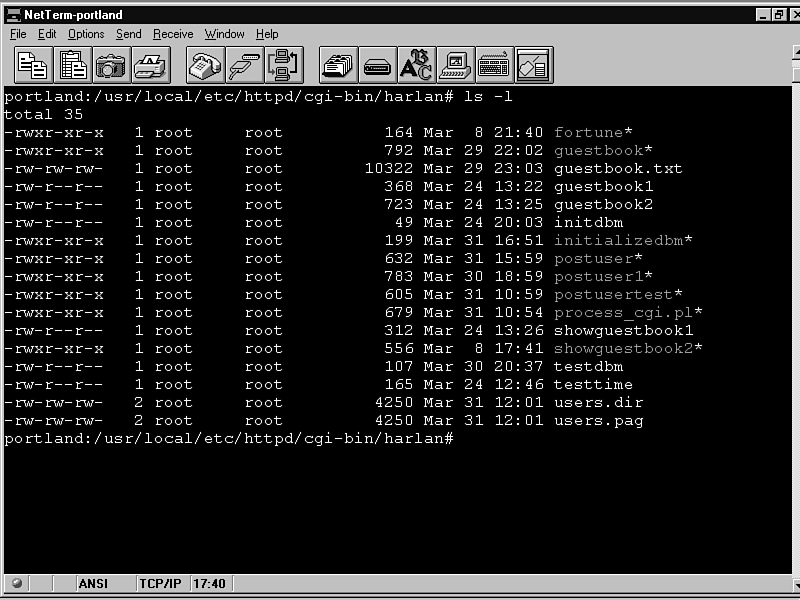Click the camera screen capture icon

(111, 66)
